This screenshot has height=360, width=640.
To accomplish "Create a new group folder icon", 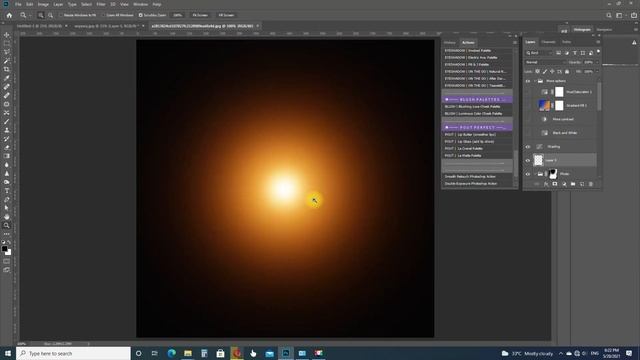I will (573, 184).
